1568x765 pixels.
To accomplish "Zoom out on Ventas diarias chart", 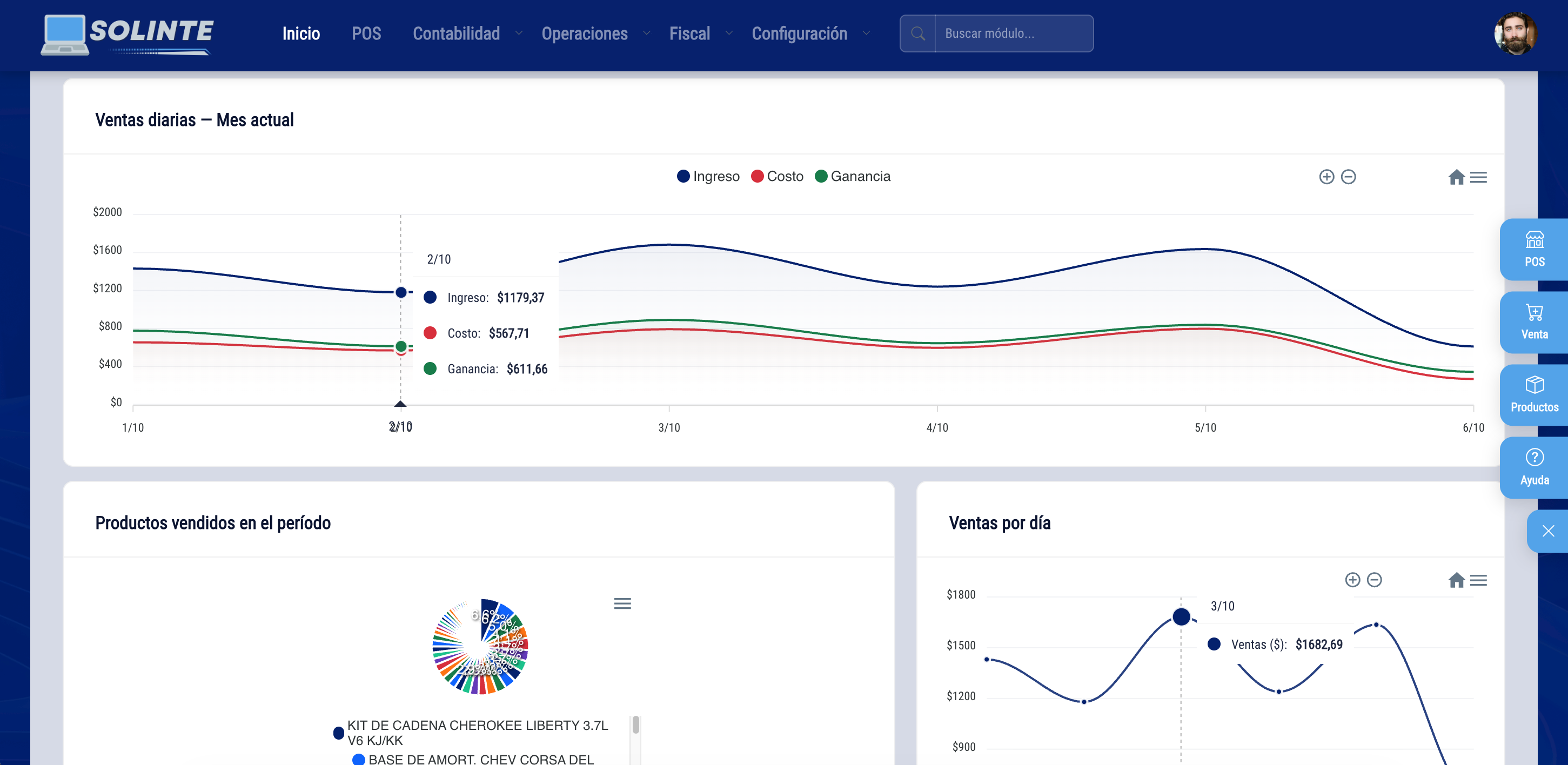I will 1348,177.
